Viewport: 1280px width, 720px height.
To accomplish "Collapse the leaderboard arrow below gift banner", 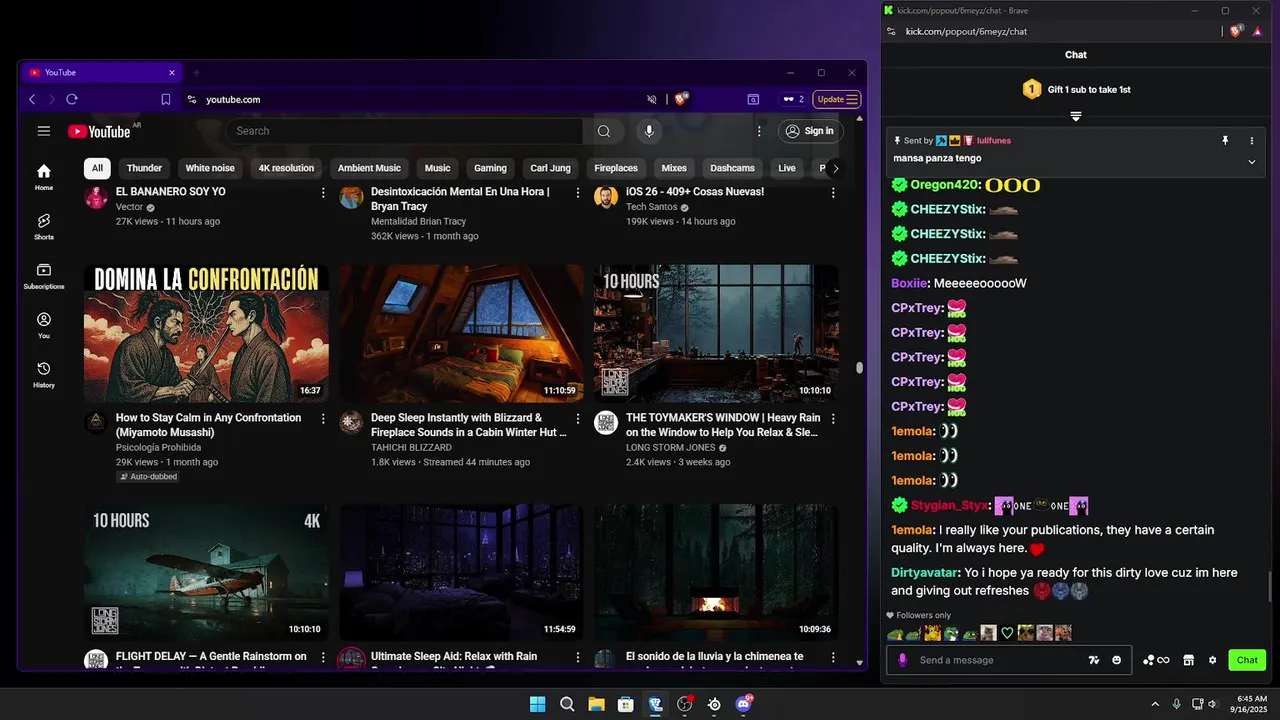I will pyautogui.click(x=1076, y=117).
